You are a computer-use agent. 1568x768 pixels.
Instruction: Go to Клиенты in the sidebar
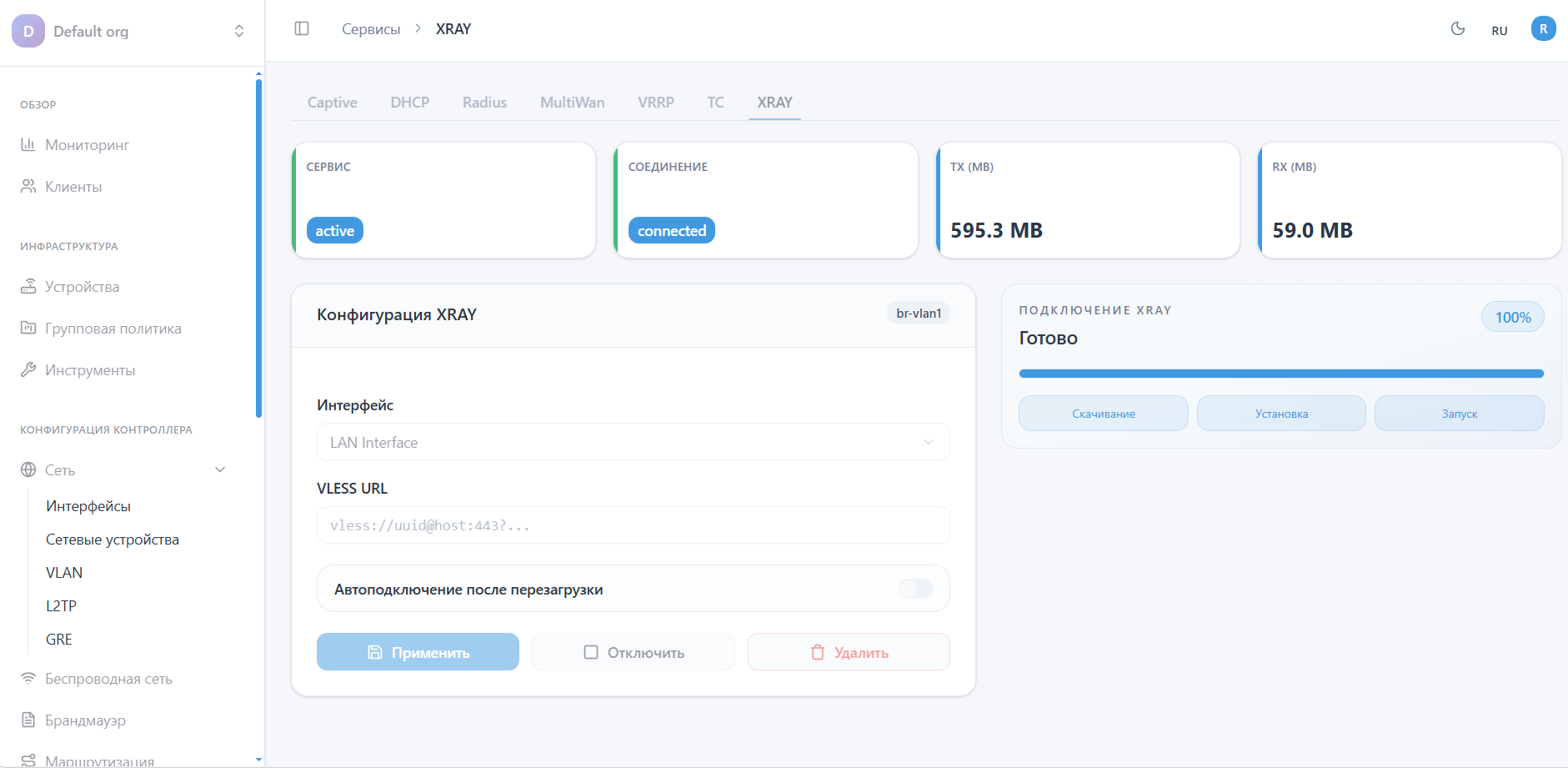pos(73,187)
